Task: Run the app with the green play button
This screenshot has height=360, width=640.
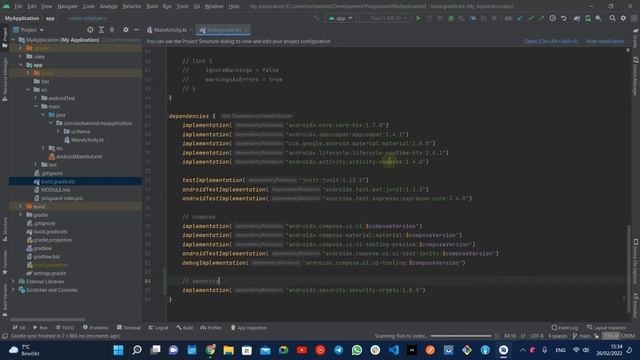Action: coord(418,18)
